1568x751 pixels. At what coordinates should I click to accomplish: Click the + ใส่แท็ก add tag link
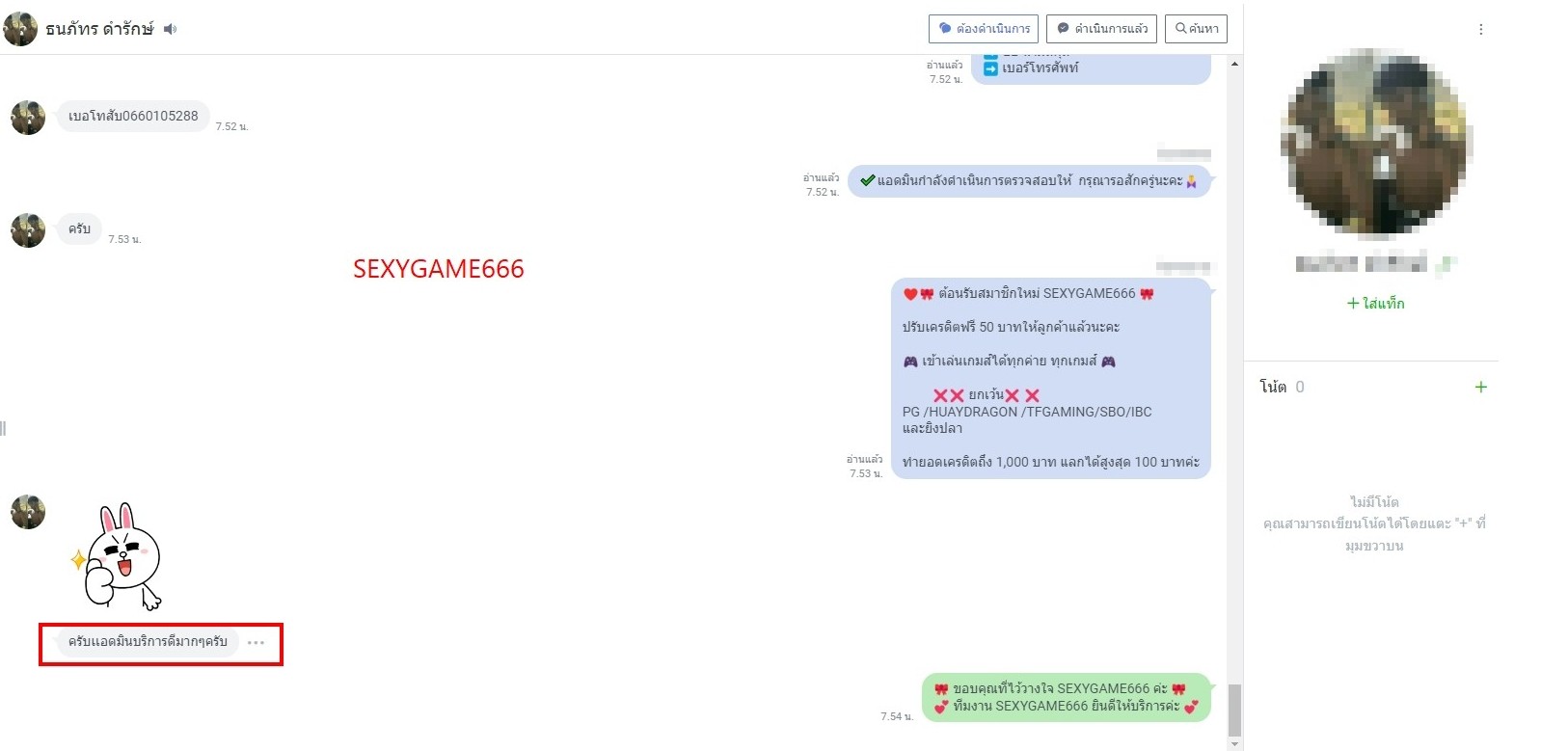point(1375,304)
